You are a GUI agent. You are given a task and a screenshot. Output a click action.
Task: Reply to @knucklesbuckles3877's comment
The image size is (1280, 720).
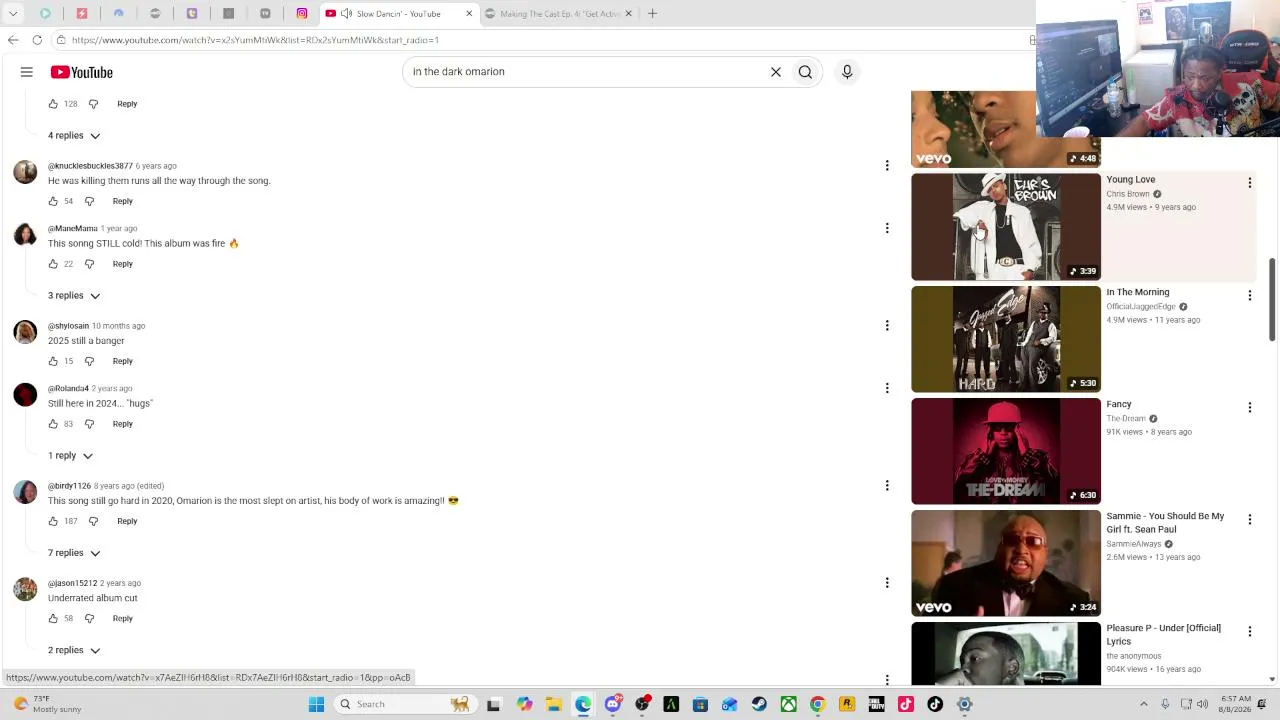pyautogui.click(x=122, y=201)
